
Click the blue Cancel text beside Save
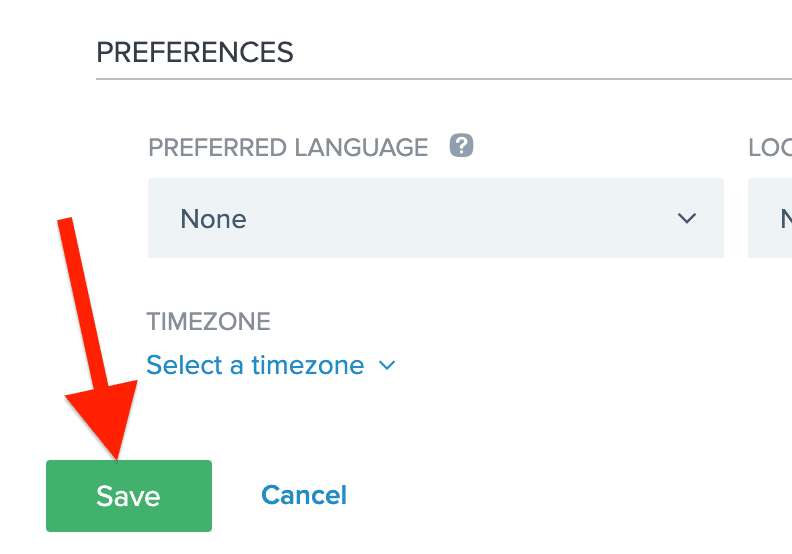304,495
